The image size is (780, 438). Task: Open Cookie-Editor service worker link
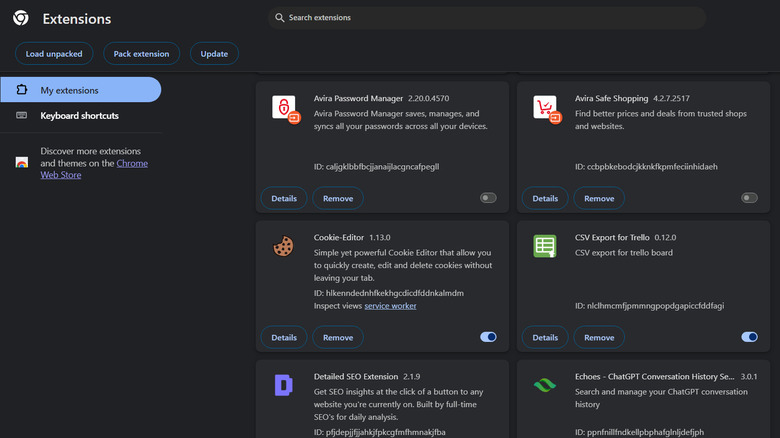[390, 306]
